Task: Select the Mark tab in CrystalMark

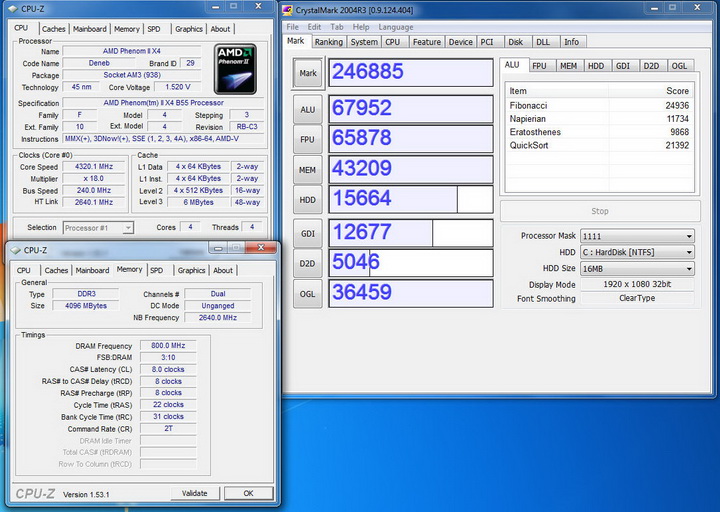Action: 296,41
